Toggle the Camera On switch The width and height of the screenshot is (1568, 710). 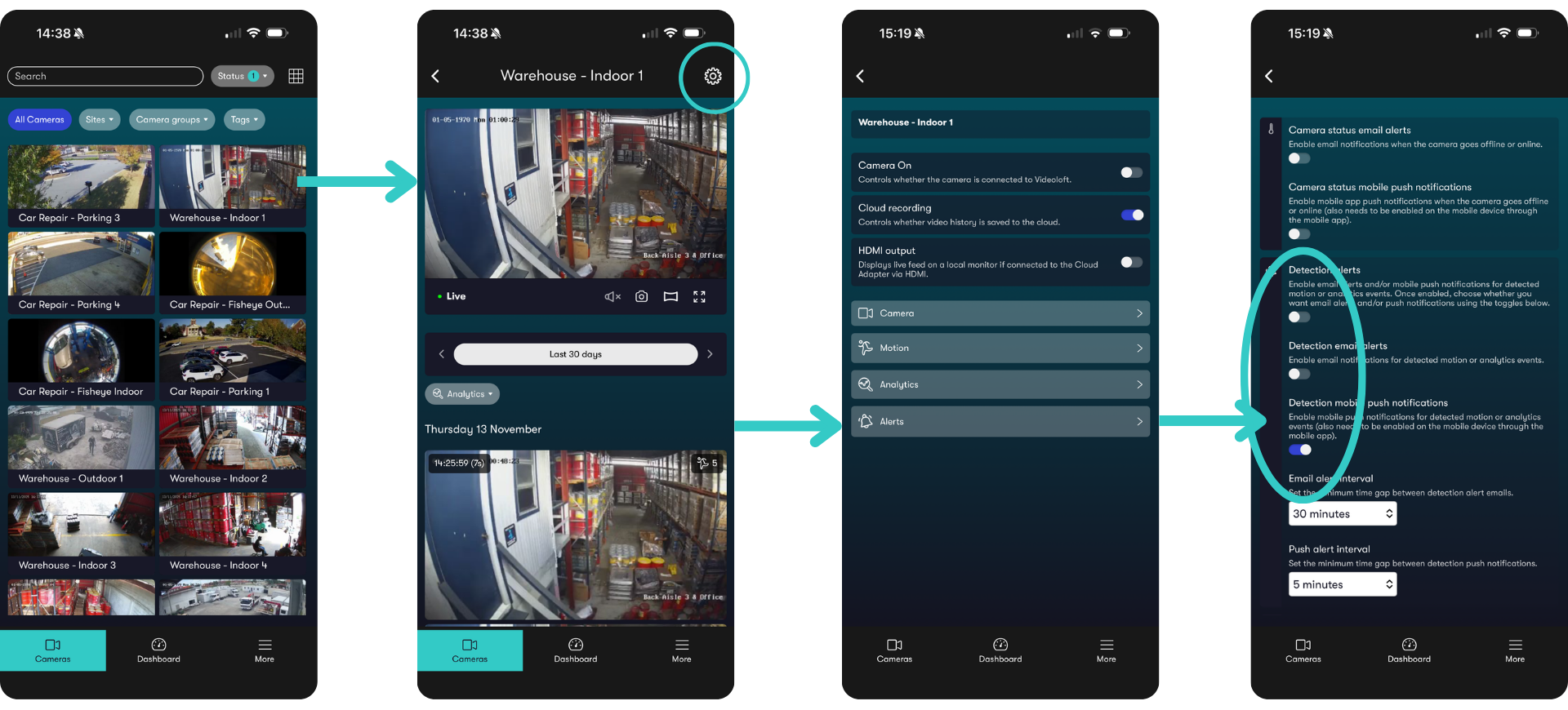(x=1132, y=172)
